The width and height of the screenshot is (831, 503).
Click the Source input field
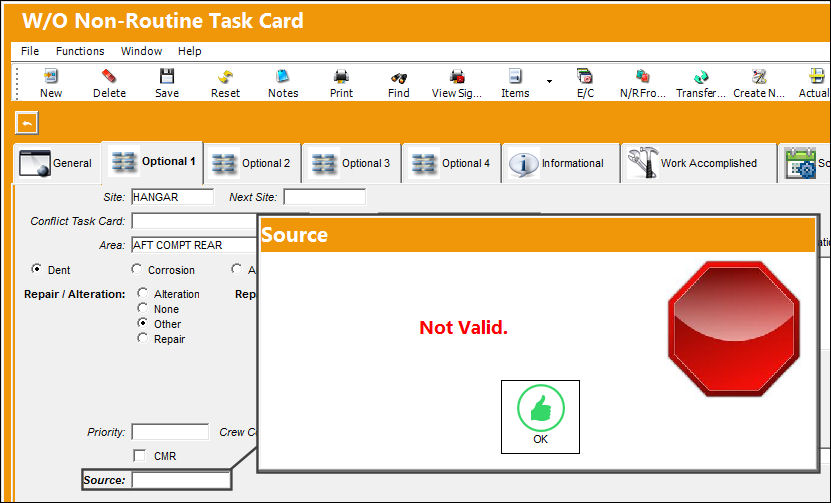(181, 480)
